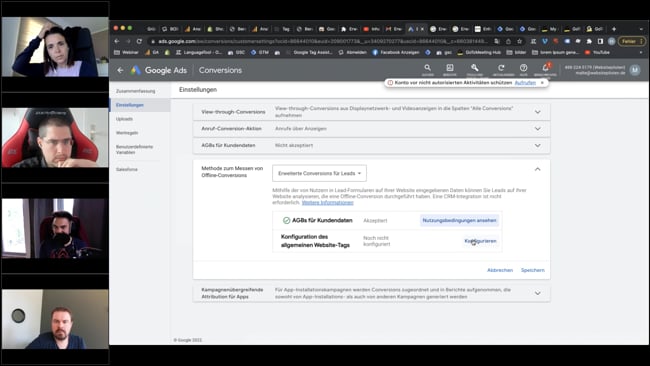This screenshot has height=366, width=650.
Task: Click green check beside AGBs für Kundendaten
Action: (x=286, y=221)
